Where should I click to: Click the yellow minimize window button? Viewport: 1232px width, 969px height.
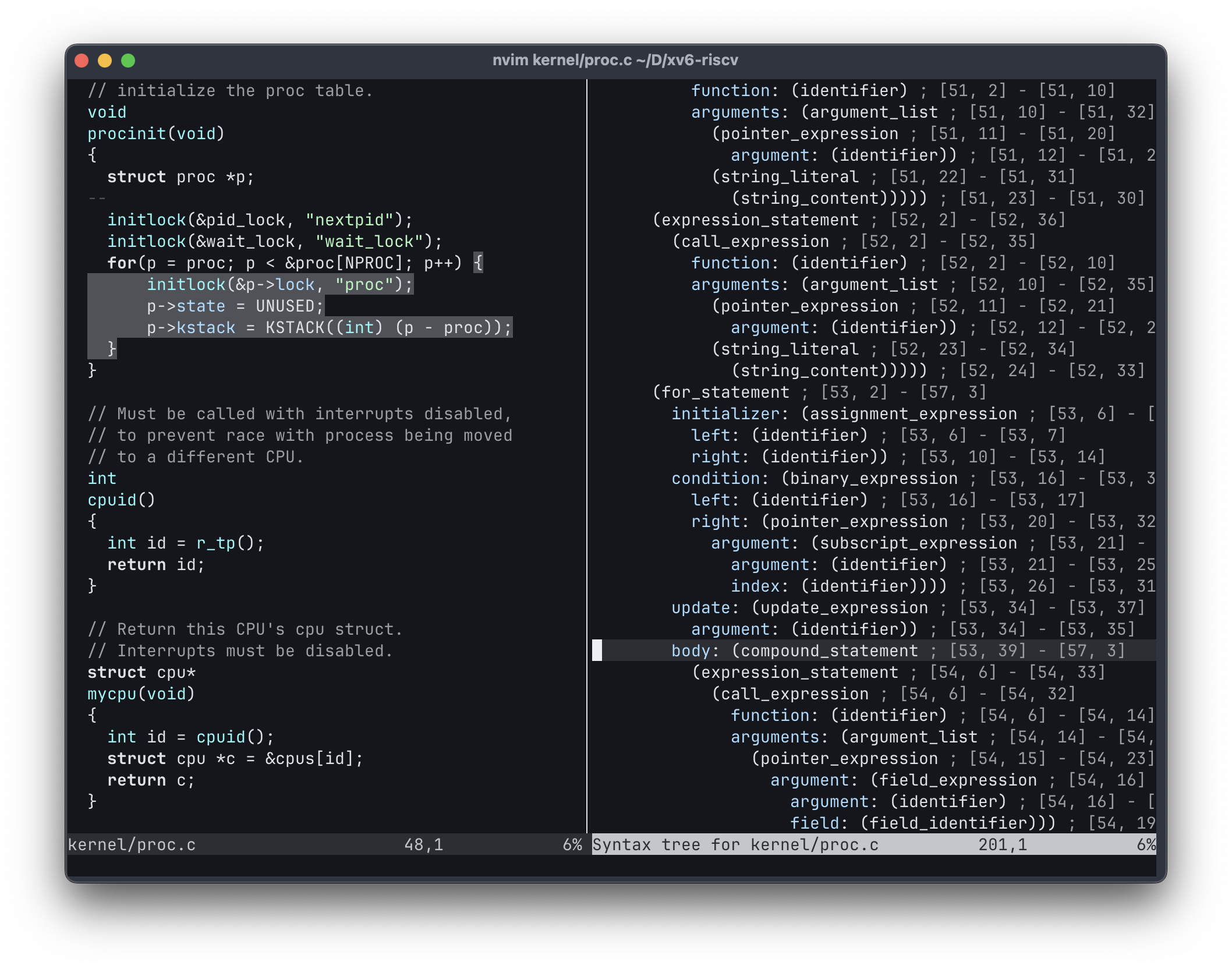coord(105,59)
